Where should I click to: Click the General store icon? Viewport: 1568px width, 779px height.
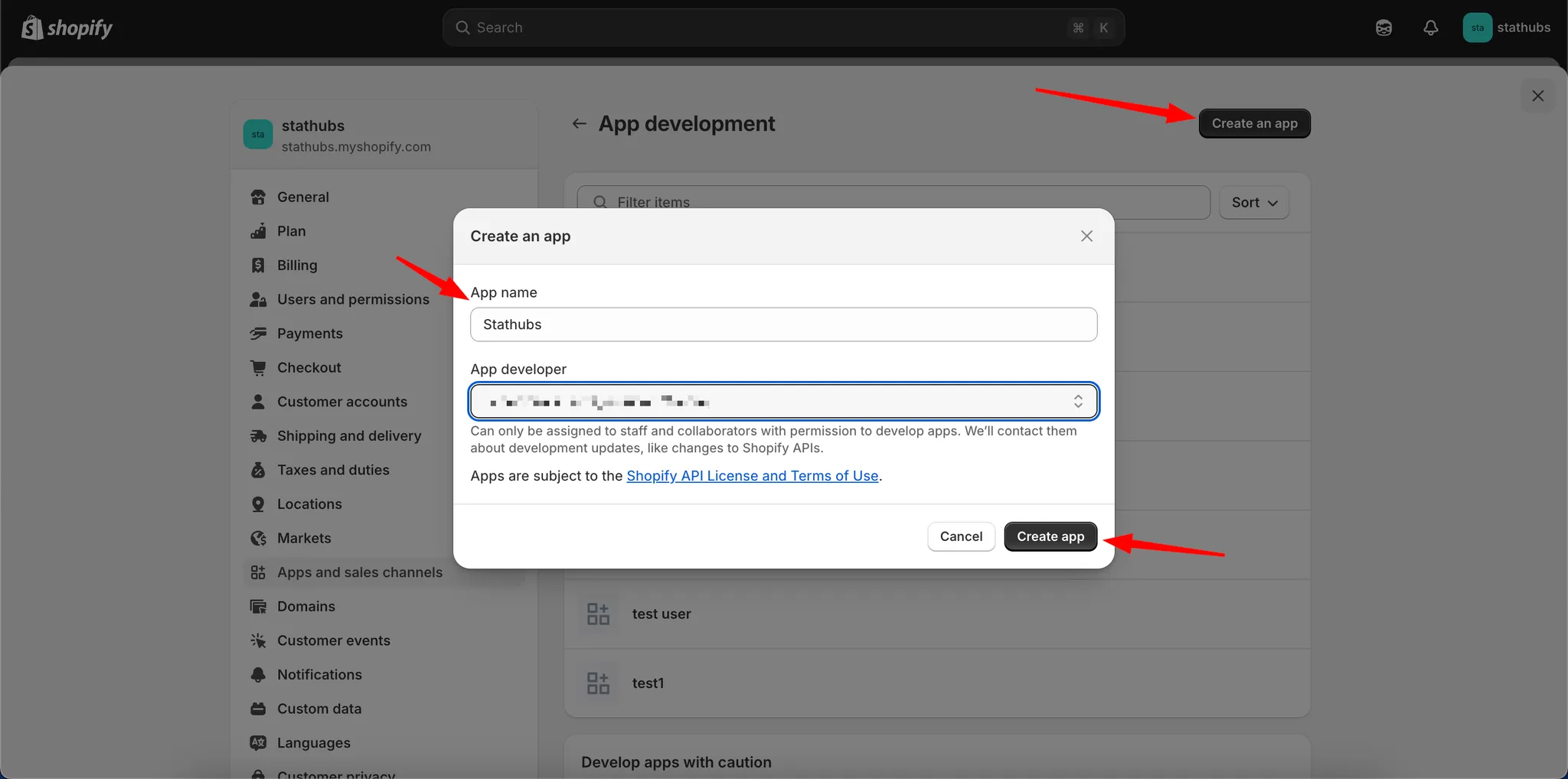click(x=258, y=197)
